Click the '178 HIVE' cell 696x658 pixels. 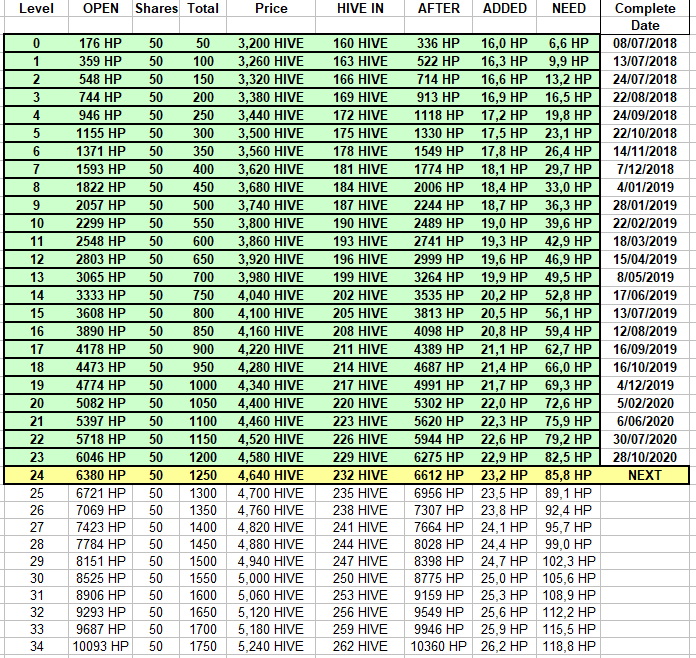pos(360,151)
